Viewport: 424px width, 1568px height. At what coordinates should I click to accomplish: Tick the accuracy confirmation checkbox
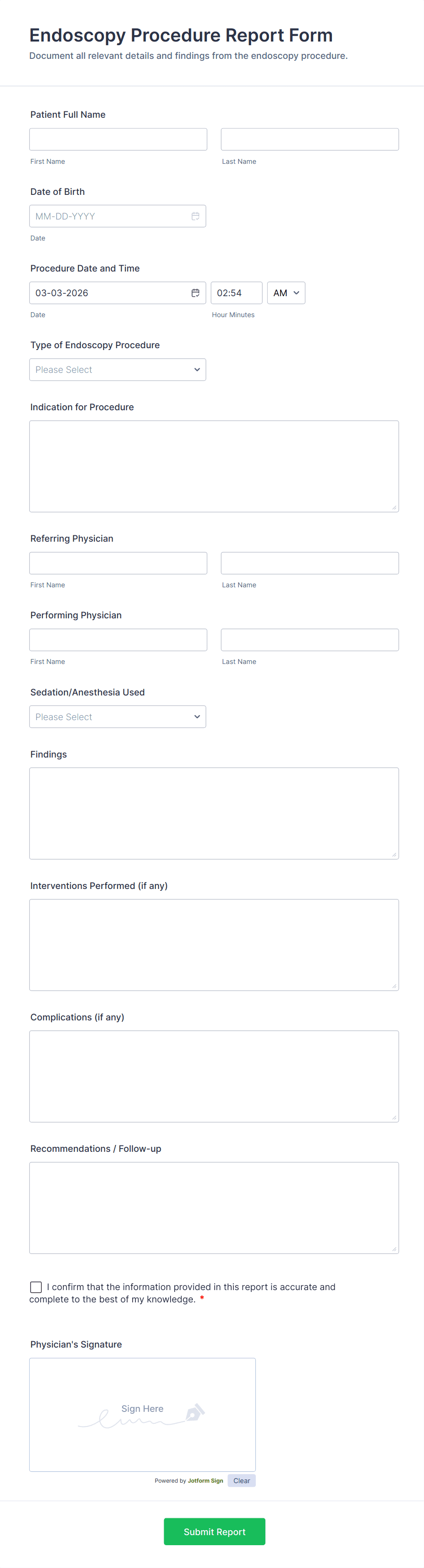(36, 1287)
